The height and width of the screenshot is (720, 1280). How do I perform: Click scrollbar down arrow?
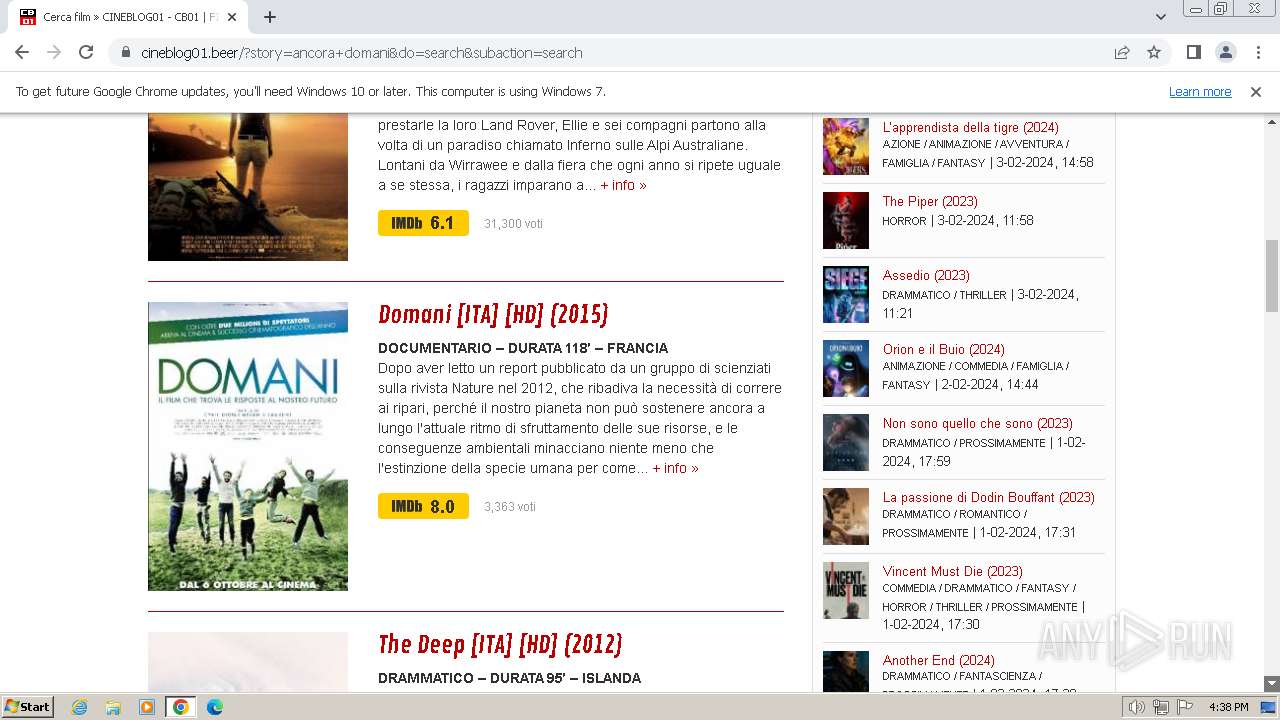coord(1271,684)
